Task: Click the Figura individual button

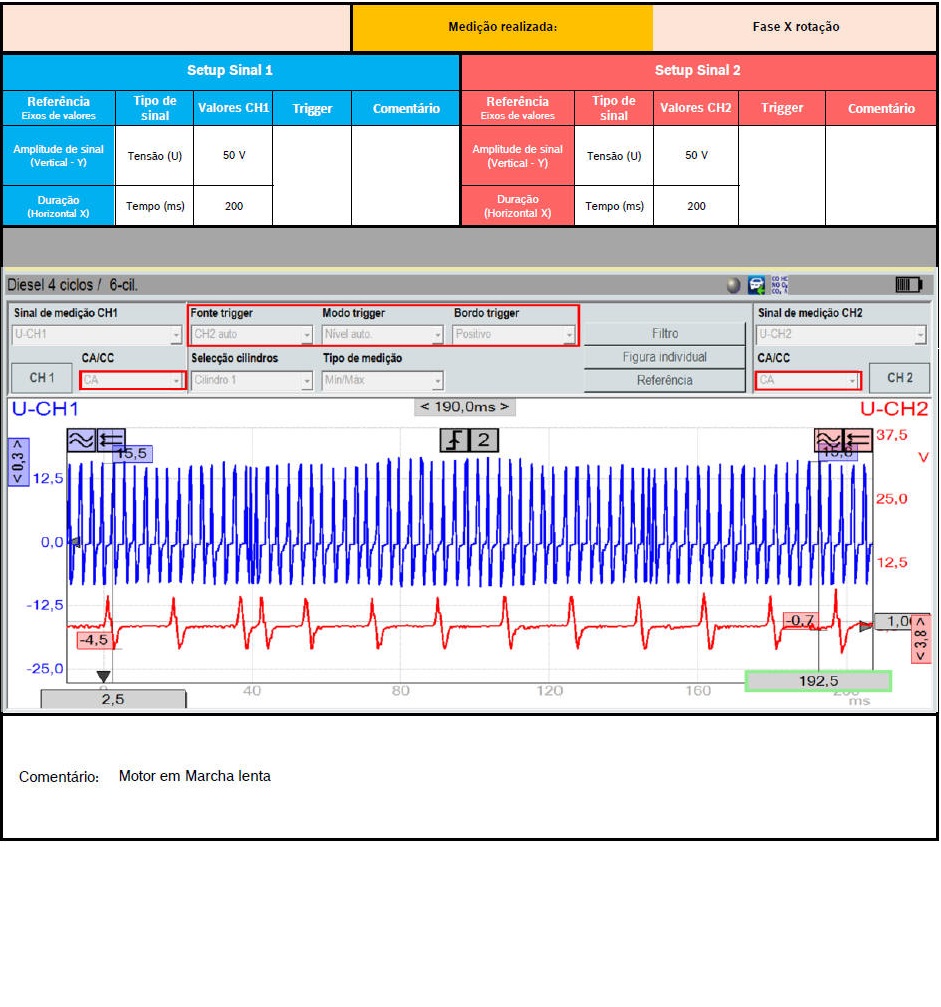Action: tap(664, 357)
